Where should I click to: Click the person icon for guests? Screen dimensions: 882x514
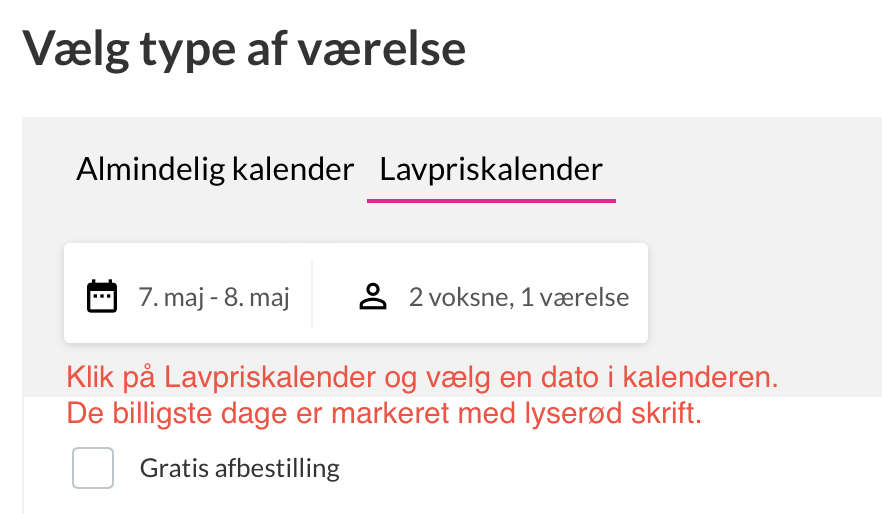(373, 296)
